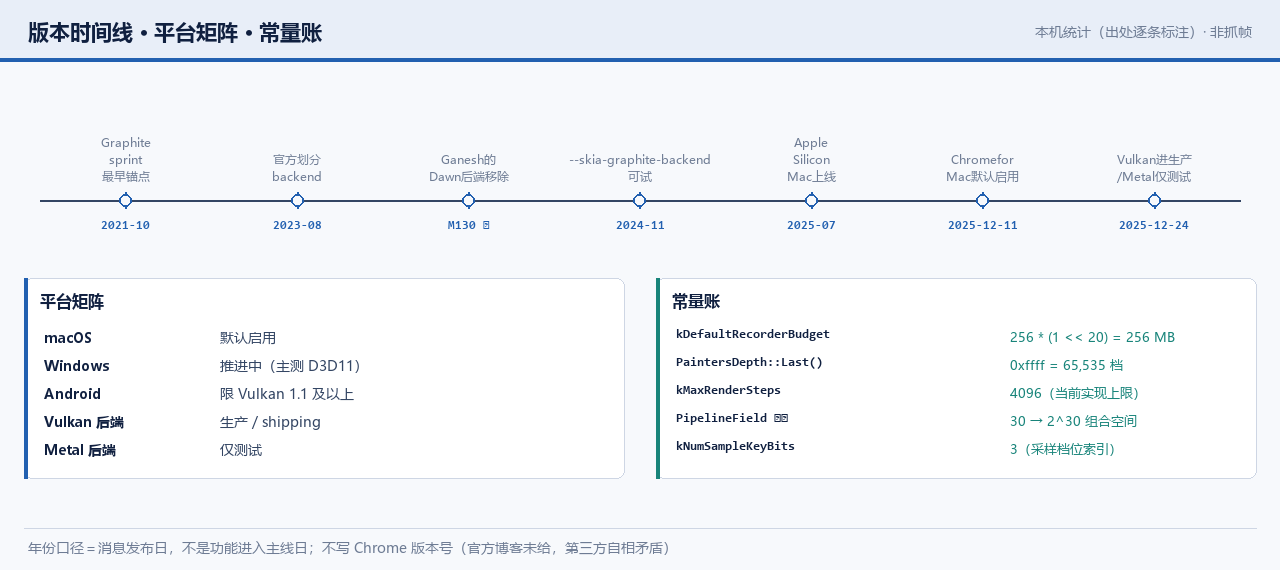Select the 2023-08 timeline marker
This screenshot has width=1280, height=570.
point(297,201)
